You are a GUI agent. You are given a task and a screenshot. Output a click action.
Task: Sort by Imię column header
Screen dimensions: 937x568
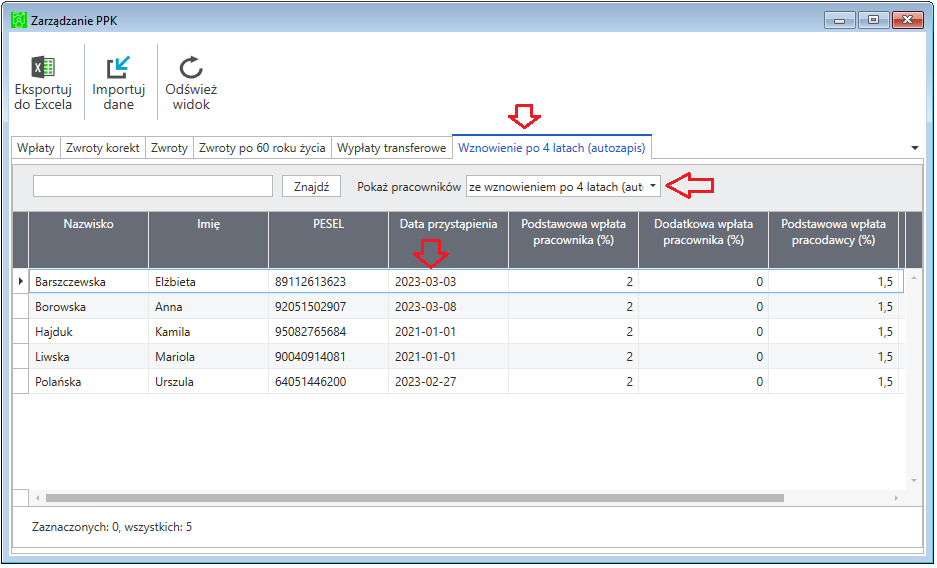coord(209,240)
